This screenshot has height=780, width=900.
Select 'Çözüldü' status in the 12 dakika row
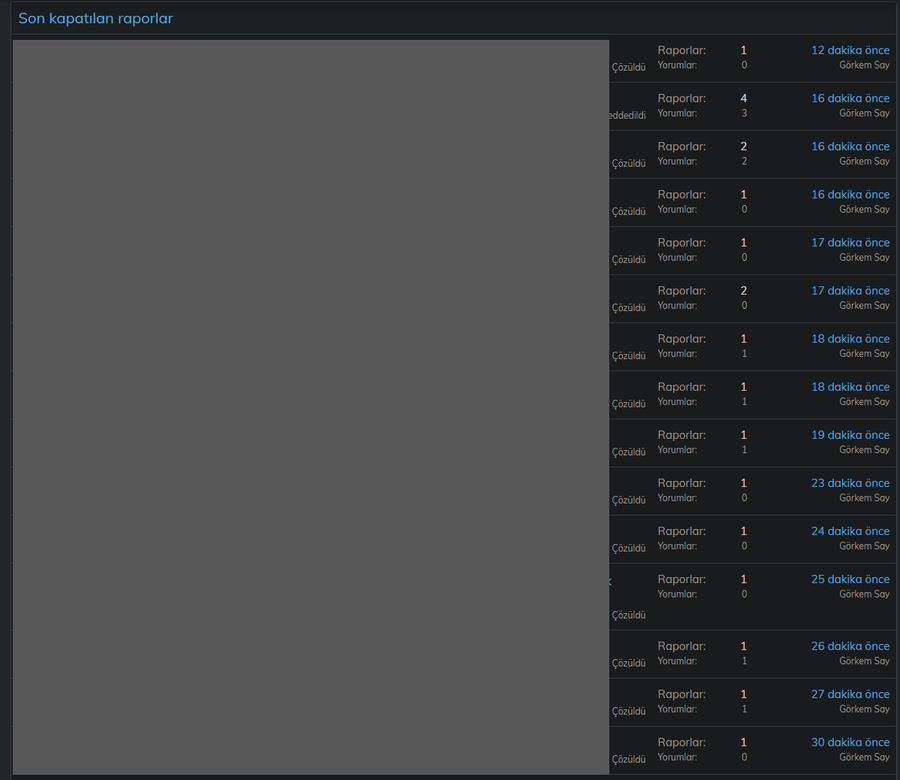click(x=629, y=67)
